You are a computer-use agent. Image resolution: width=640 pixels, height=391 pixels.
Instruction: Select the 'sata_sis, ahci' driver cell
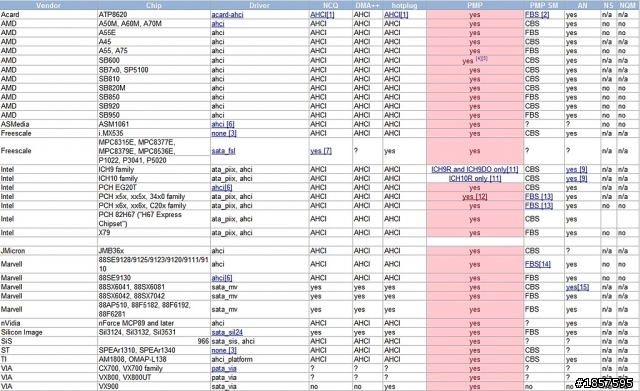click(260, 342)
